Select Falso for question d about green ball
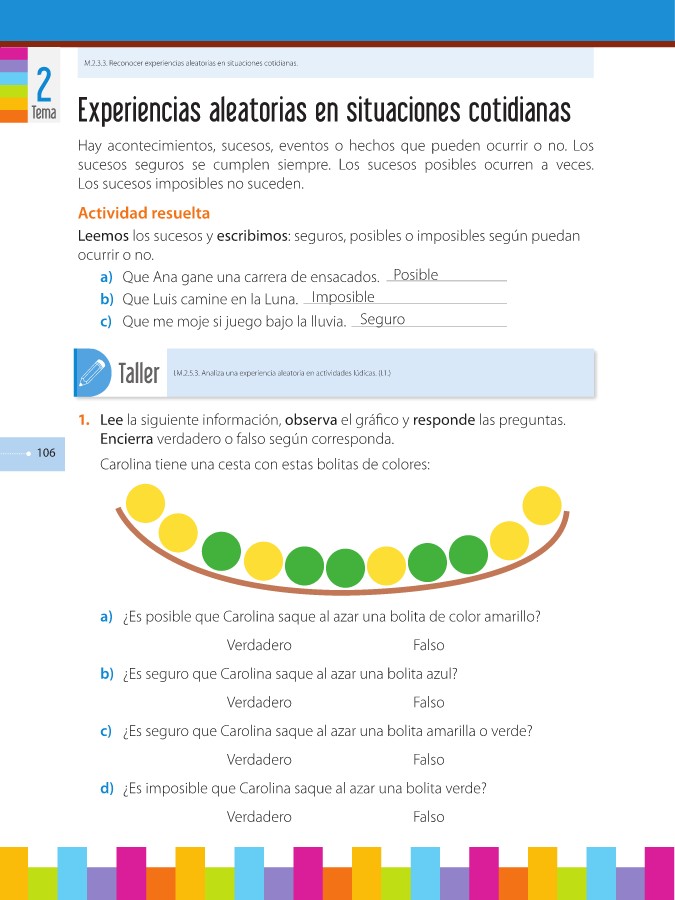The width and height of the screenshot is (675, 900). point(428,817)
